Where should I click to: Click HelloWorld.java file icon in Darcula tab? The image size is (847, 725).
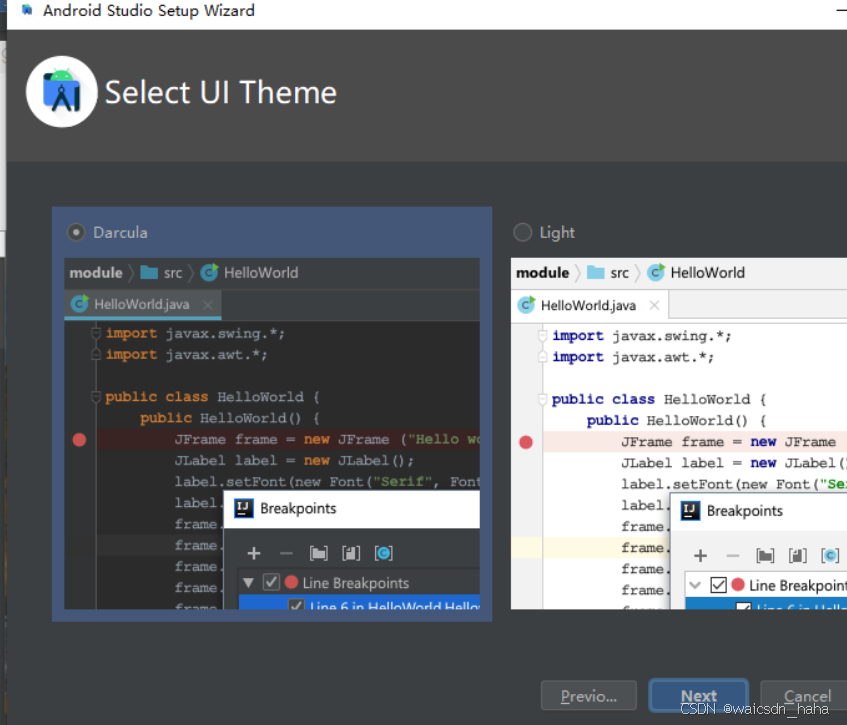[x=80, y=304]
